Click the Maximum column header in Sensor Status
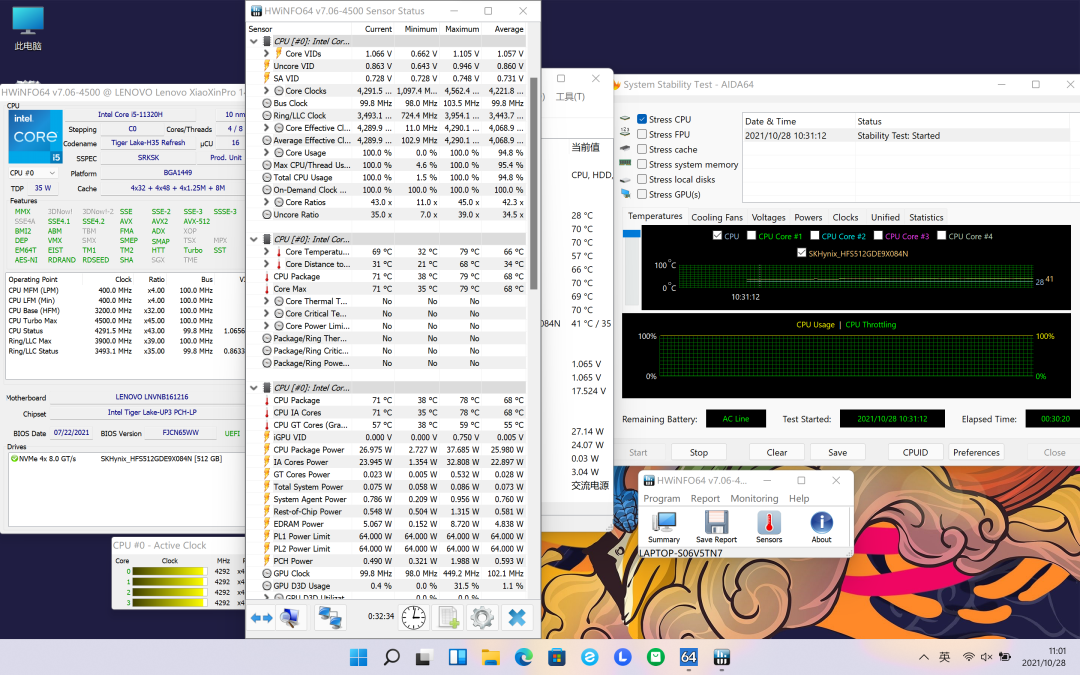1080x675 pixels. [x=461, y=29]
